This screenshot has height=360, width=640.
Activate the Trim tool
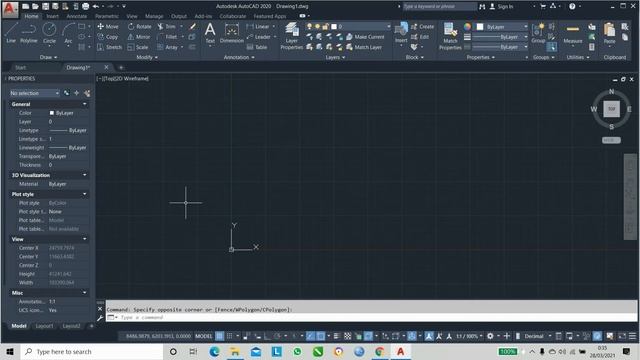167,27
